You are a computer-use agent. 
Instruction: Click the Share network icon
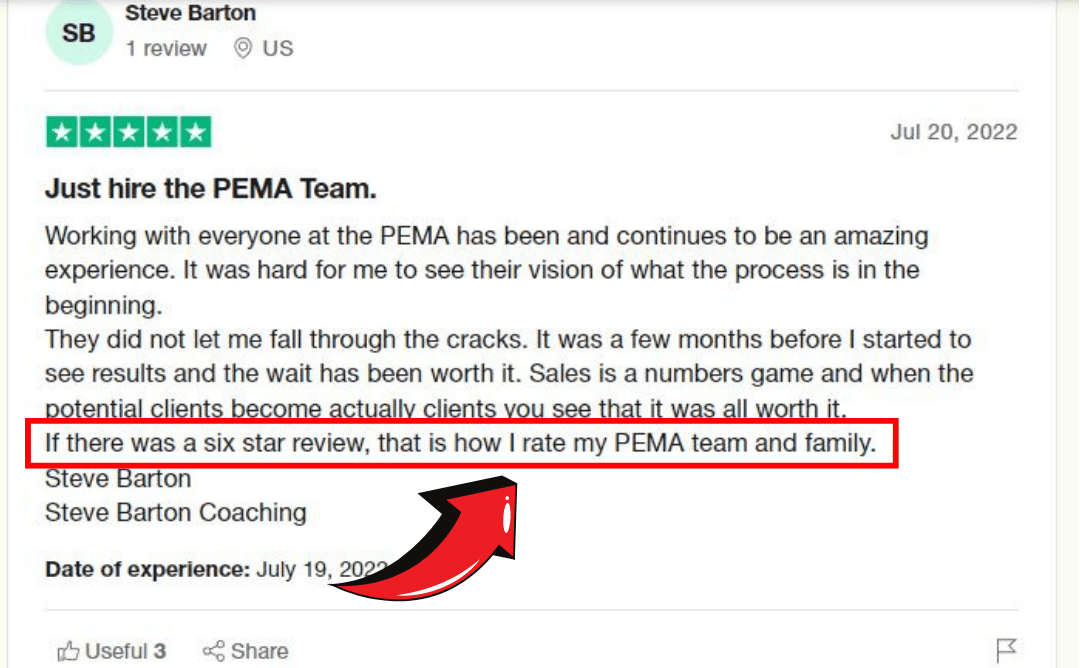coord(214,651)
